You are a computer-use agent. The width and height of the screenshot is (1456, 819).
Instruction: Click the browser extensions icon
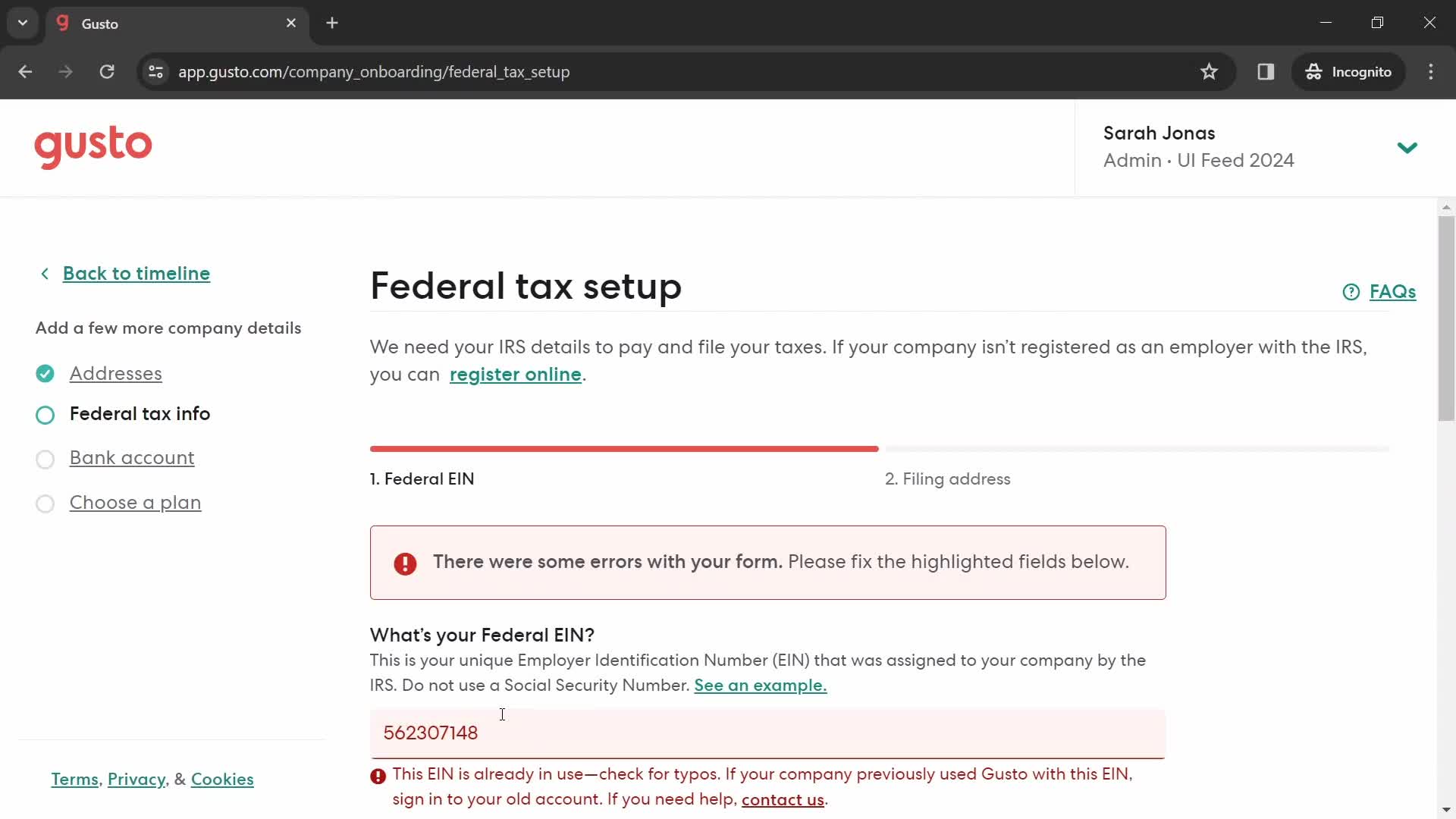point(1265,71)
